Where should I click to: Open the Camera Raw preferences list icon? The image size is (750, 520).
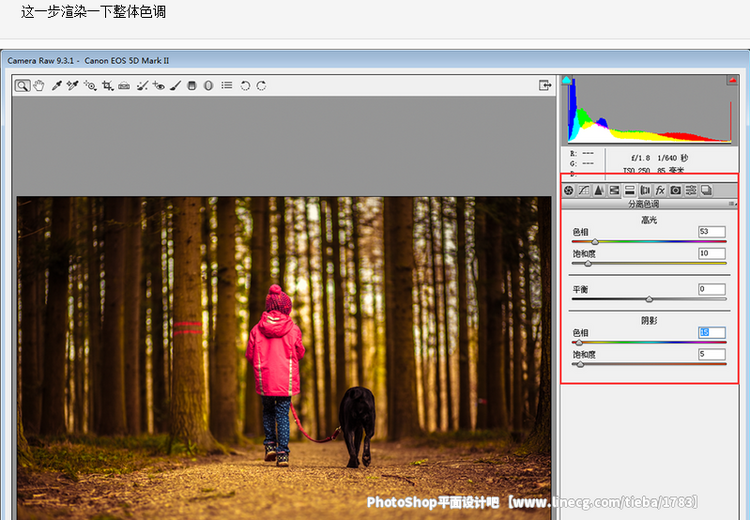point(227,85)
